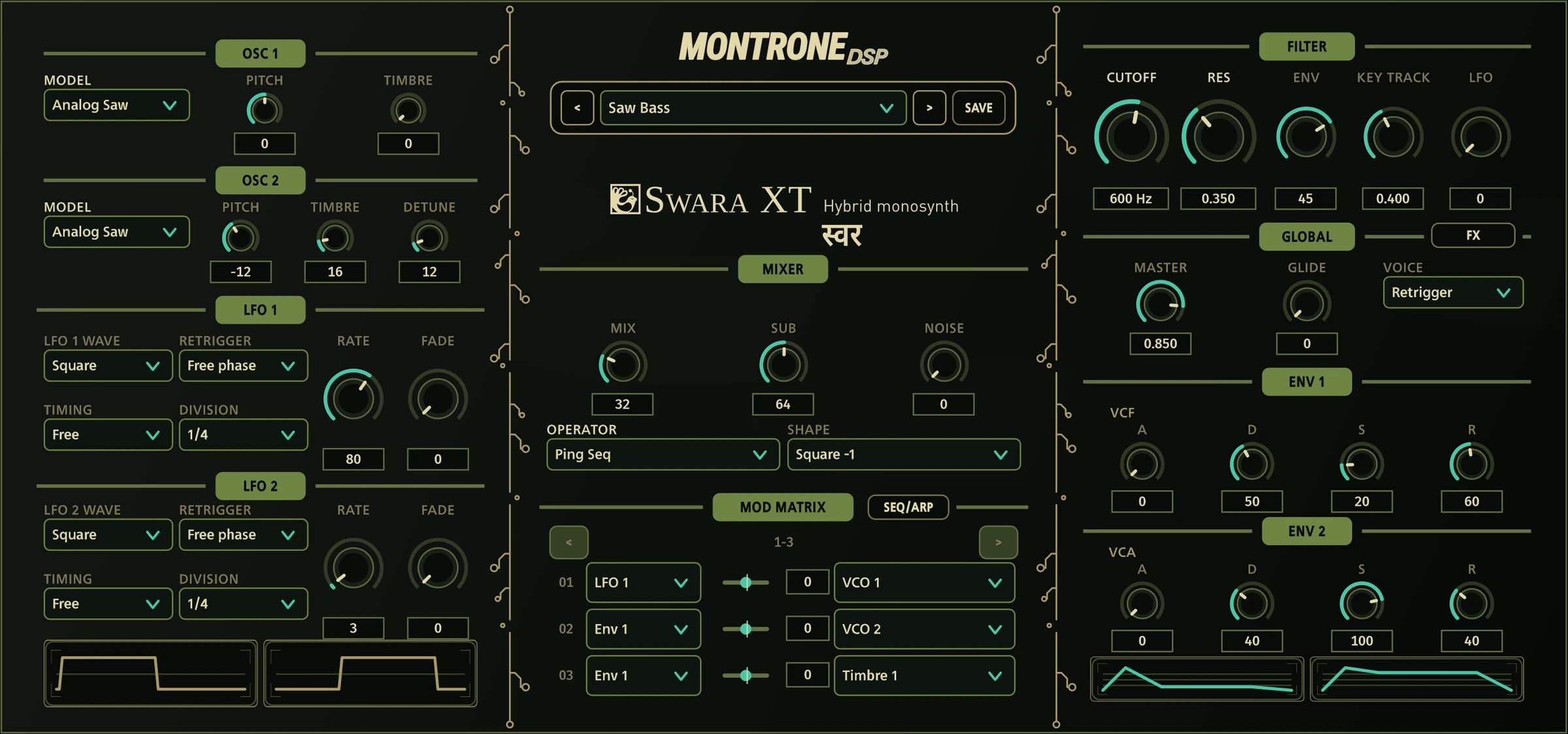Click the Glide knob
The width and height of the screenshot is (1568, 734).
(1307, 304)
